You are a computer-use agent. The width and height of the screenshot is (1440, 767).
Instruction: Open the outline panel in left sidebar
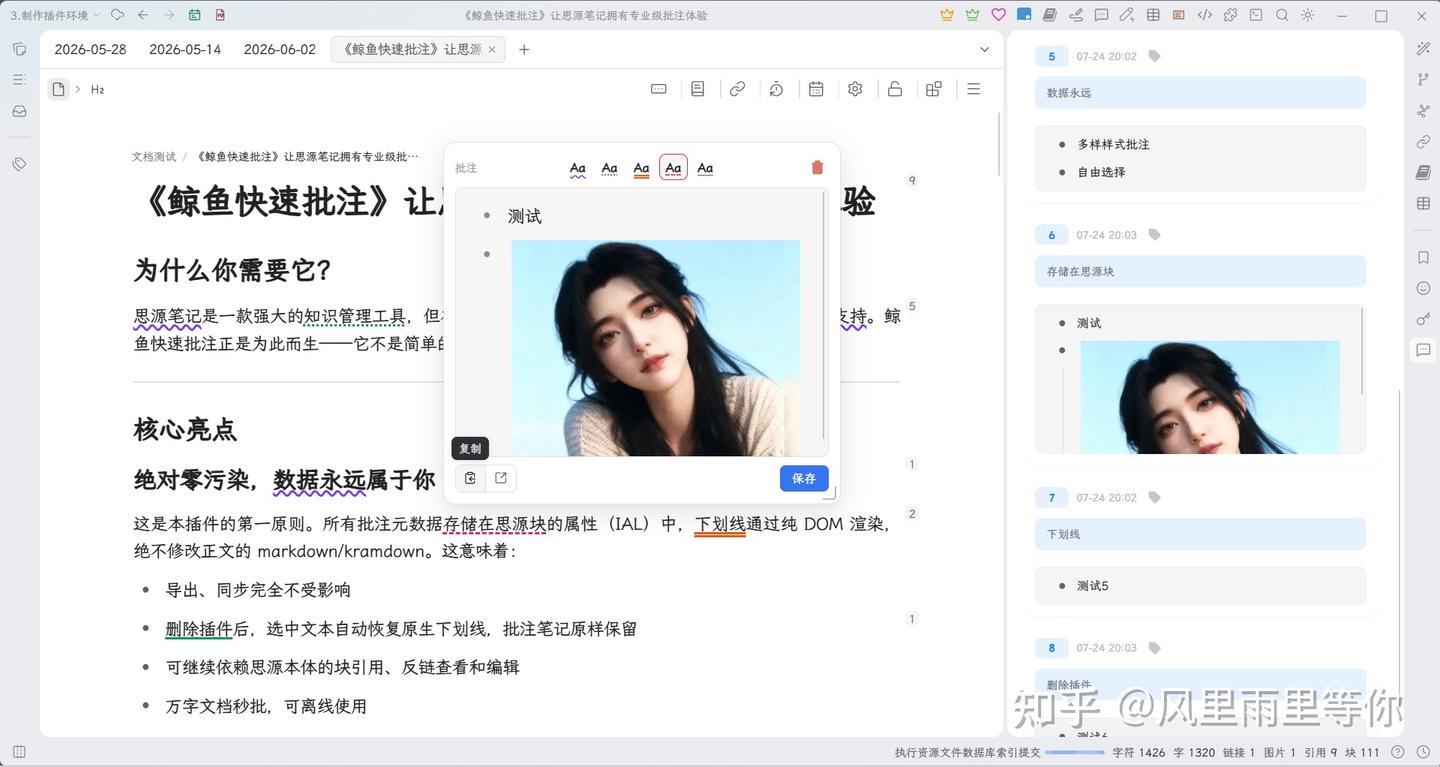(x=19, y=80)
